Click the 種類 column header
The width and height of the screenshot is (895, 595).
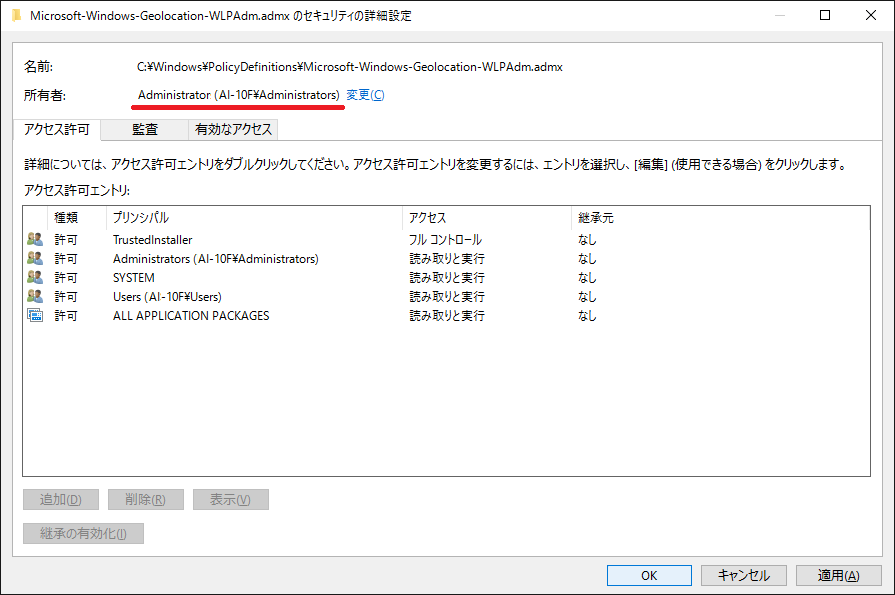point(66,217)
